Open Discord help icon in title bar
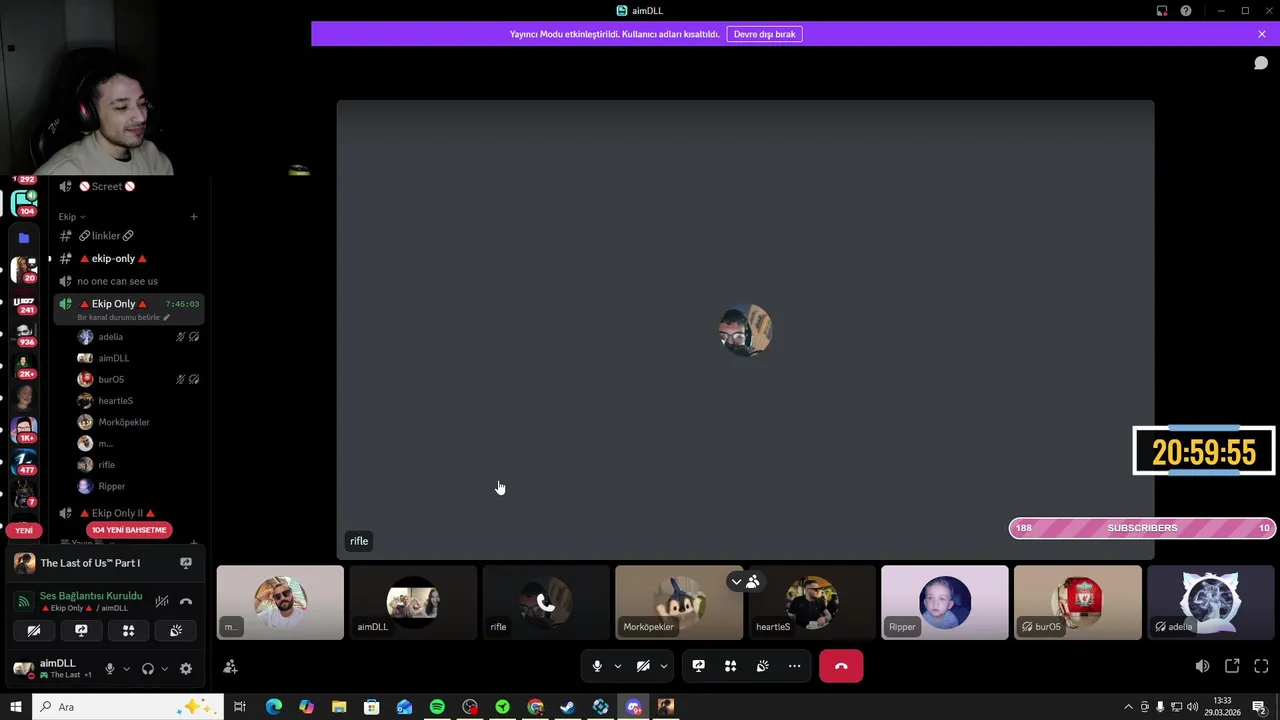 click(1186, 11)
